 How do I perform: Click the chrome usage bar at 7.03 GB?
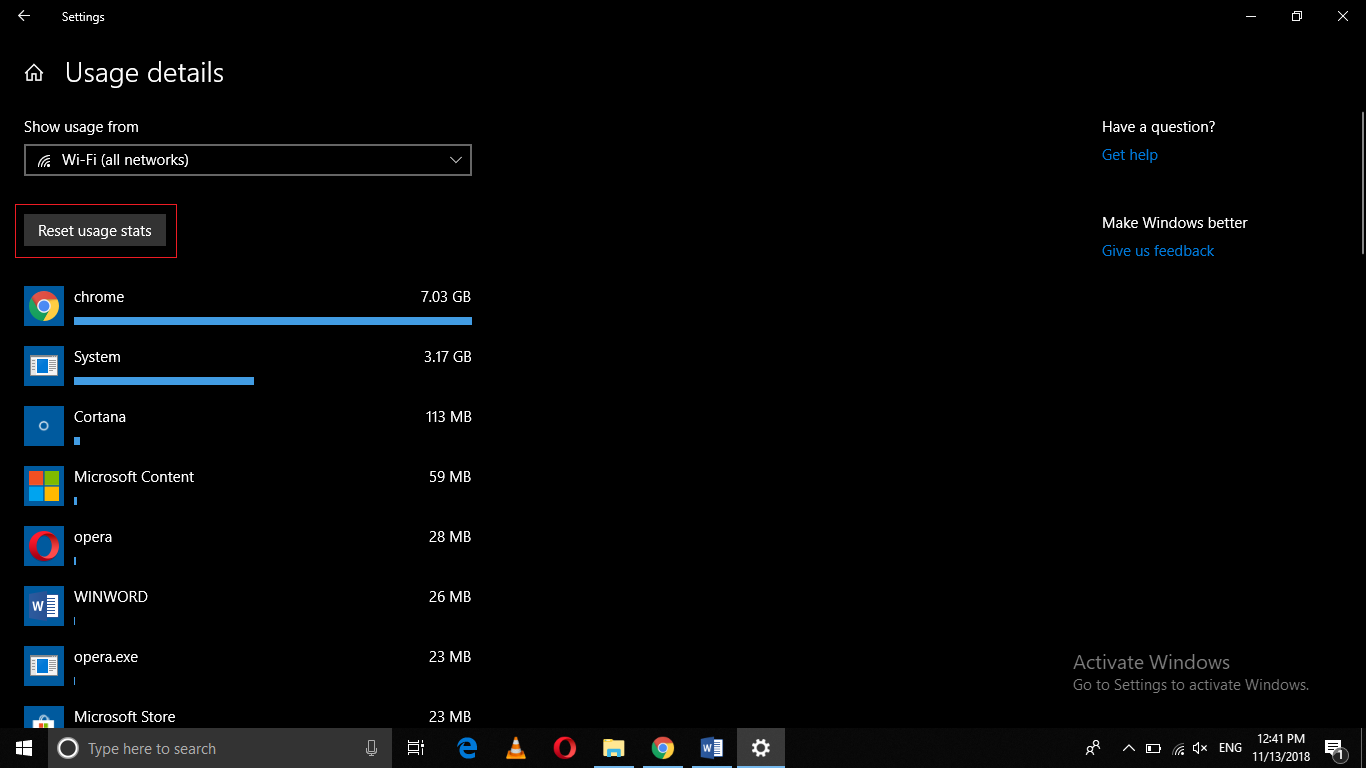273,321
